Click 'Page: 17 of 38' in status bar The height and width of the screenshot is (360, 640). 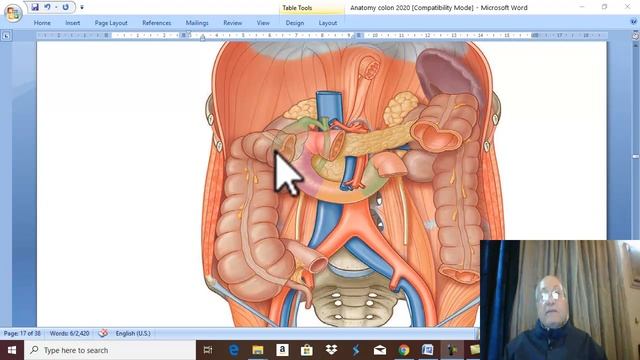click(22, 333)
